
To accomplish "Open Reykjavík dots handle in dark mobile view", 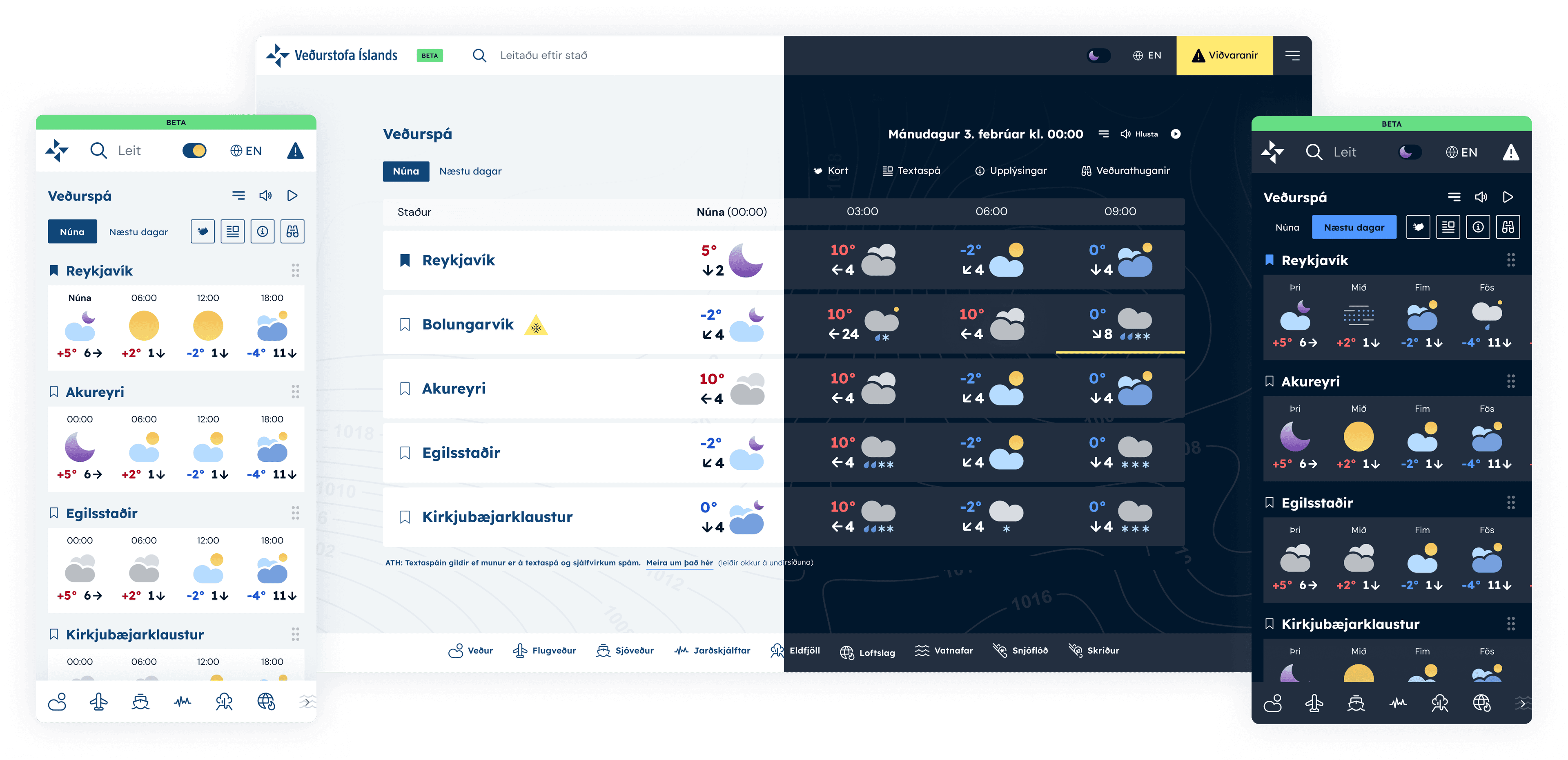I will pos(1511,260).
